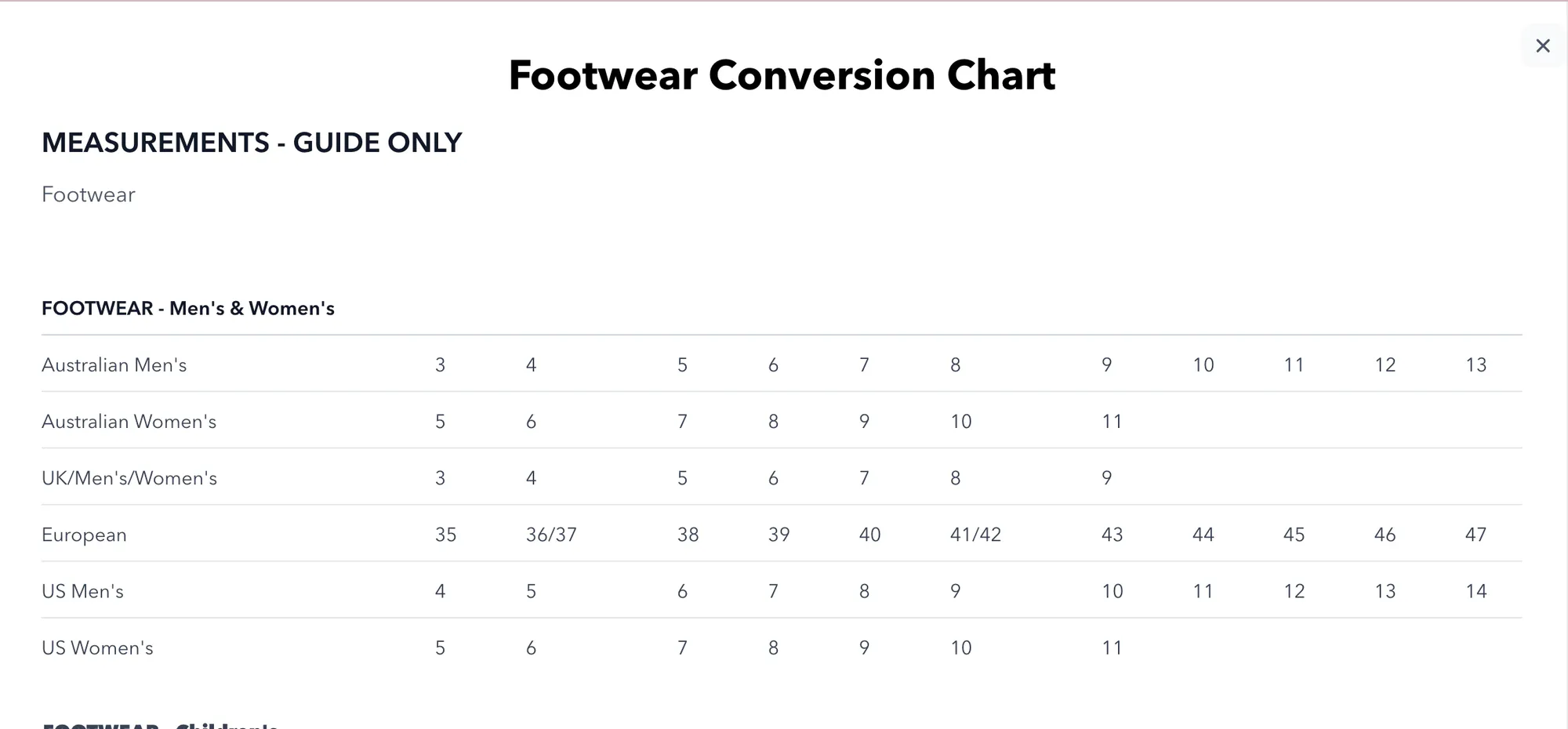1568x729 pixels.
Task: Click size 14 in US Men's row
Action: [1476, 591]
